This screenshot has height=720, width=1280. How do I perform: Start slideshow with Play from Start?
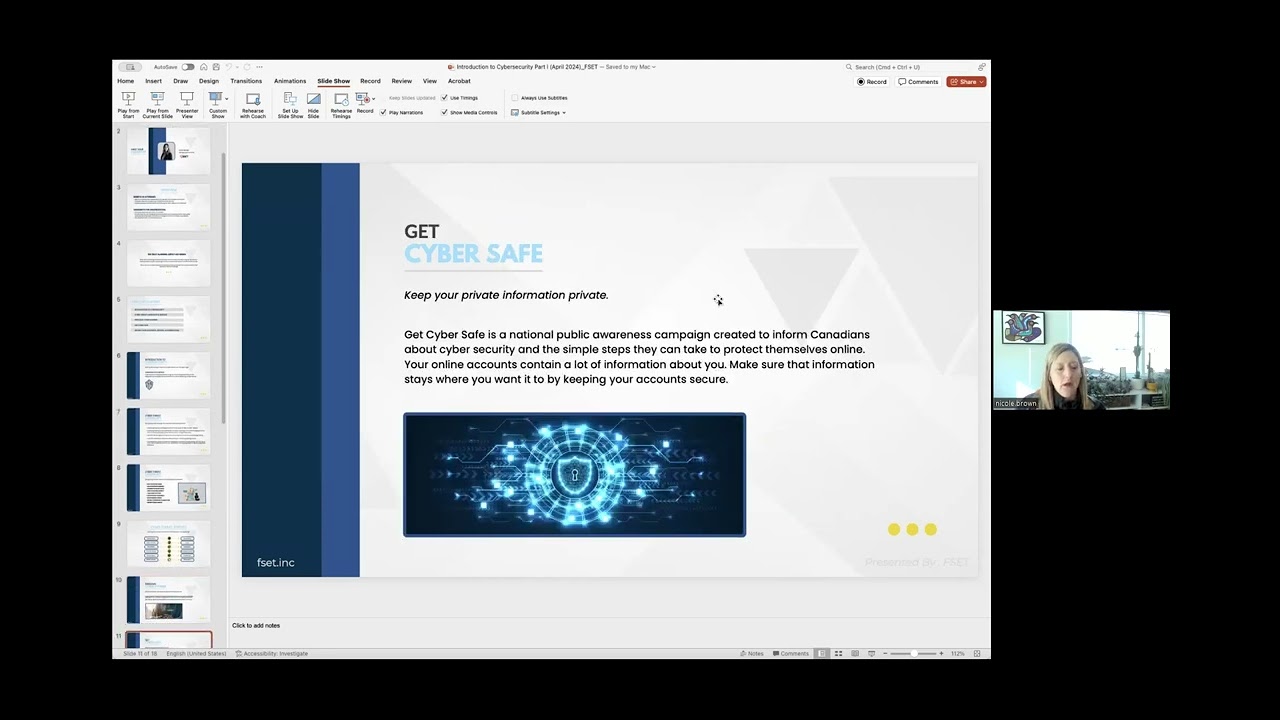click(128, 105)
